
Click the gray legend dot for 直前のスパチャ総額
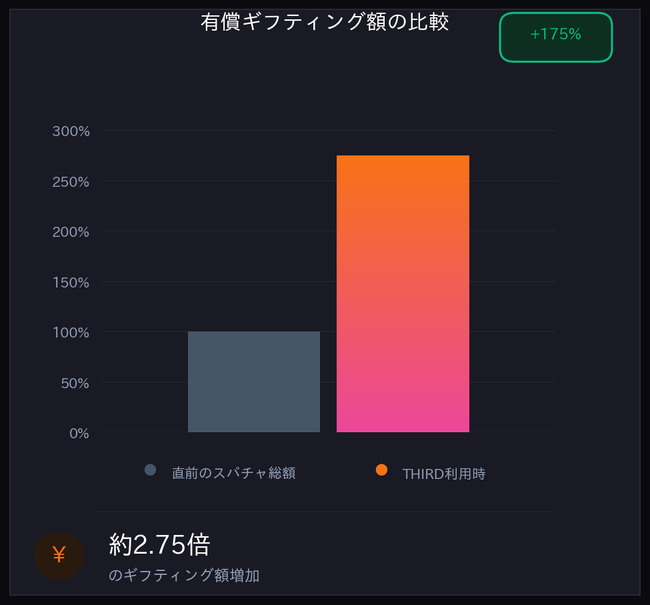[150, 470]
